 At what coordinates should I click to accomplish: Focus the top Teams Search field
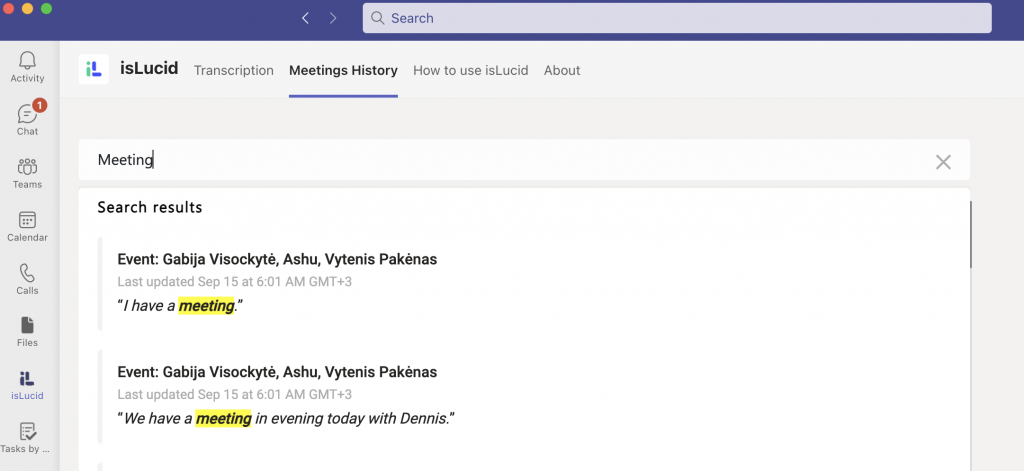677,18
